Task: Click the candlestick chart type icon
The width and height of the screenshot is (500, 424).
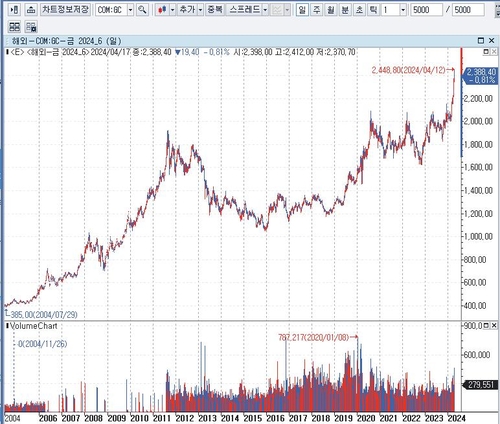Action: 162,10
